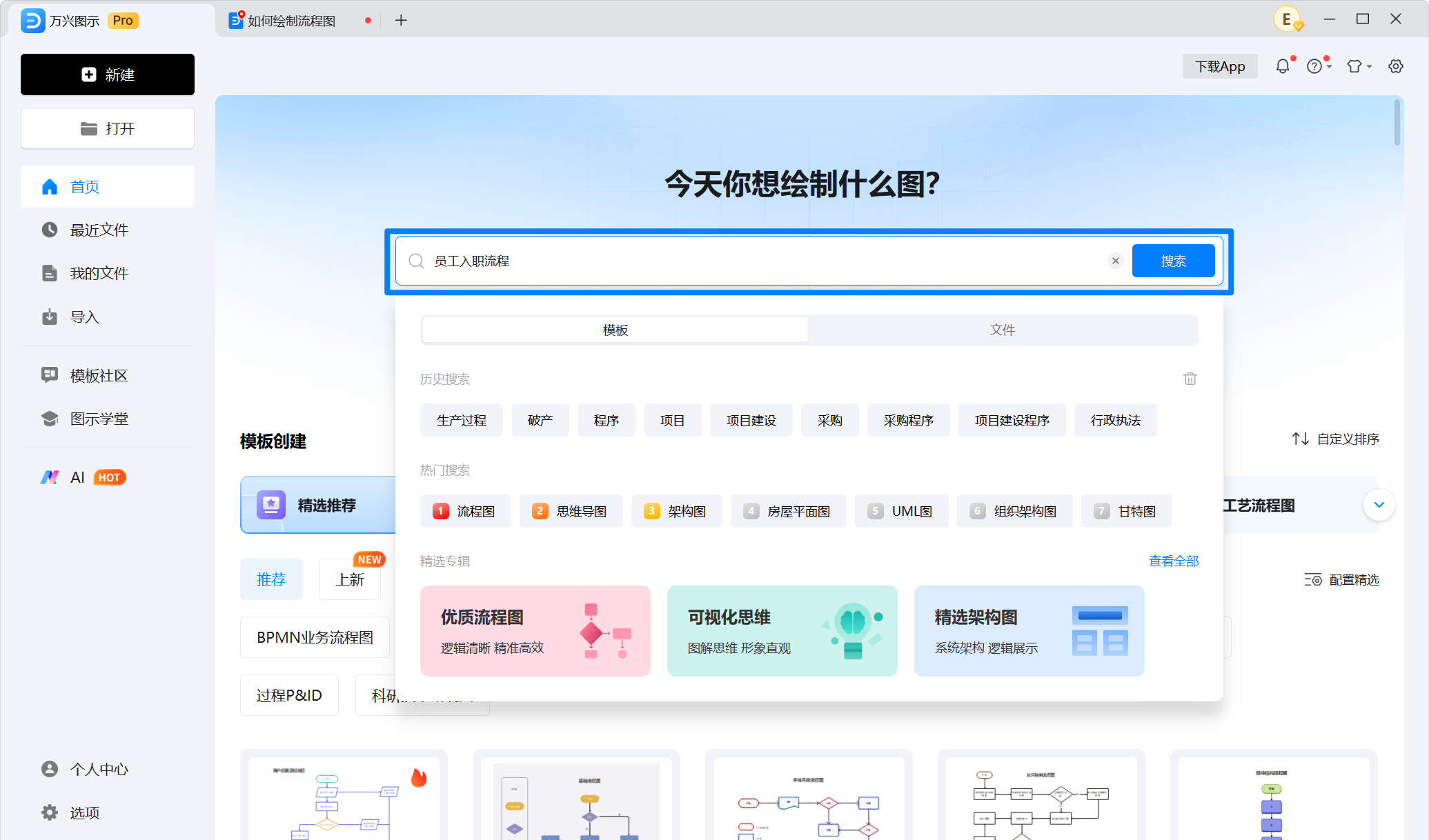
Task: Open 我的文件 in sidebar
Action: pyautogui.click(x=108, y=273)
